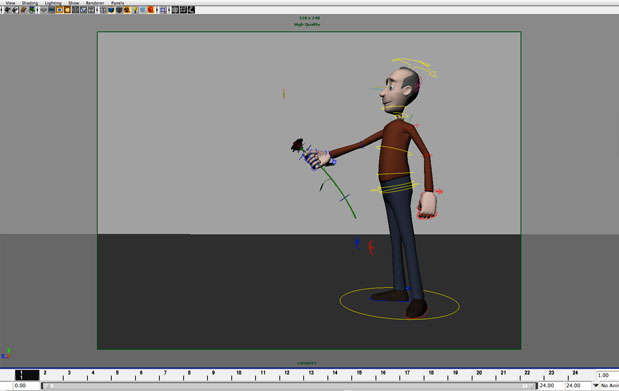Toggle the highlighted Gate Mask button
This screenshot has width=619, height=391.
click(67, 10)
